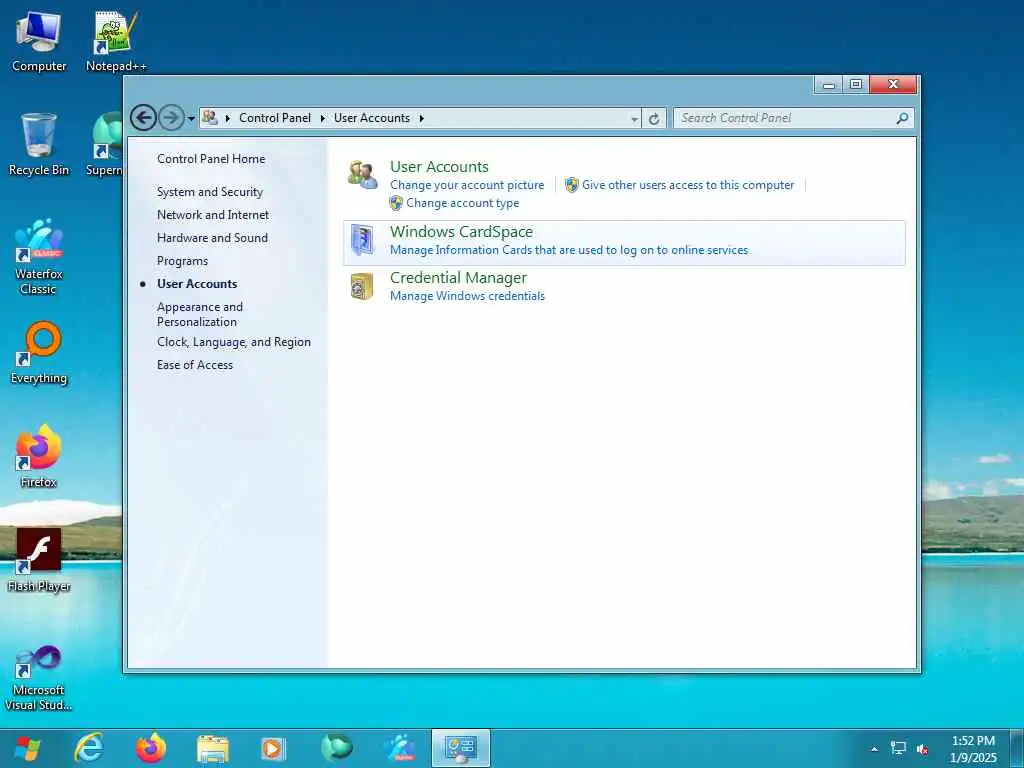Expand the address bar history dropdown
Image resolution: width=1024 pixels, height=768 pixels.
pos(634,120)
